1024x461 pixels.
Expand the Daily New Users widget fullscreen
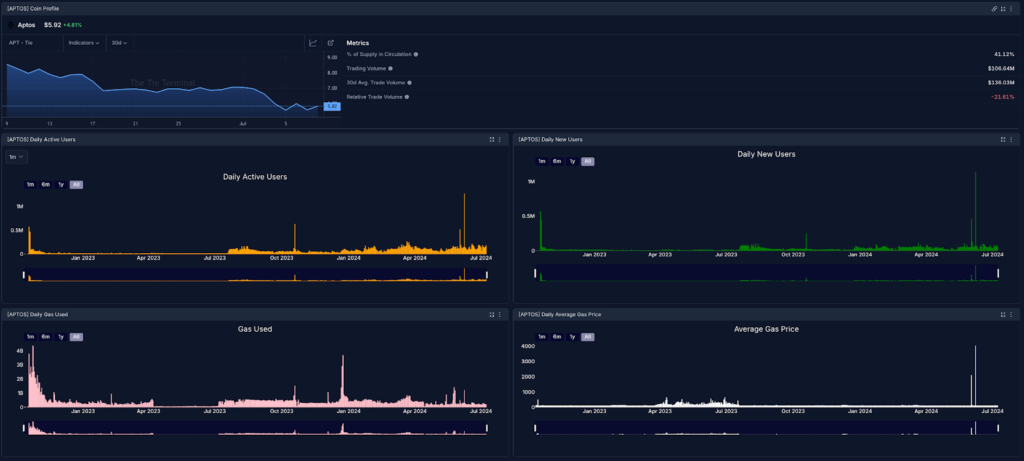(x=1002, y=139)
